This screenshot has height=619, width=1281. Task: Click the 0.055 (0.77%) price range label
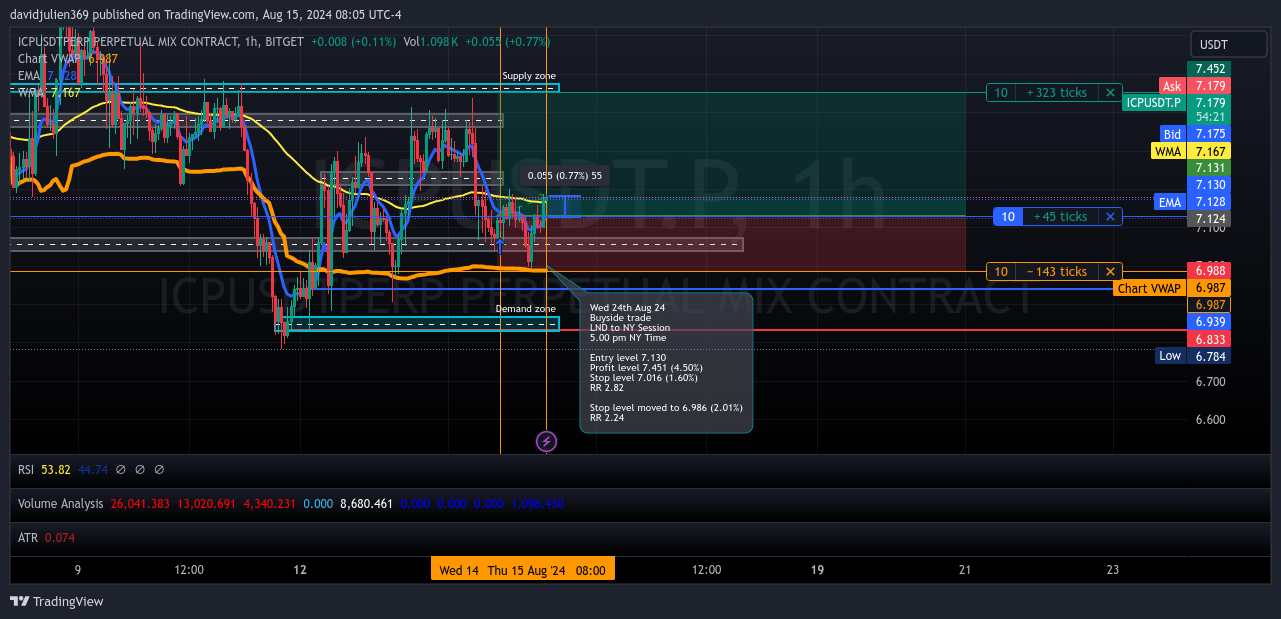point(565,176)
